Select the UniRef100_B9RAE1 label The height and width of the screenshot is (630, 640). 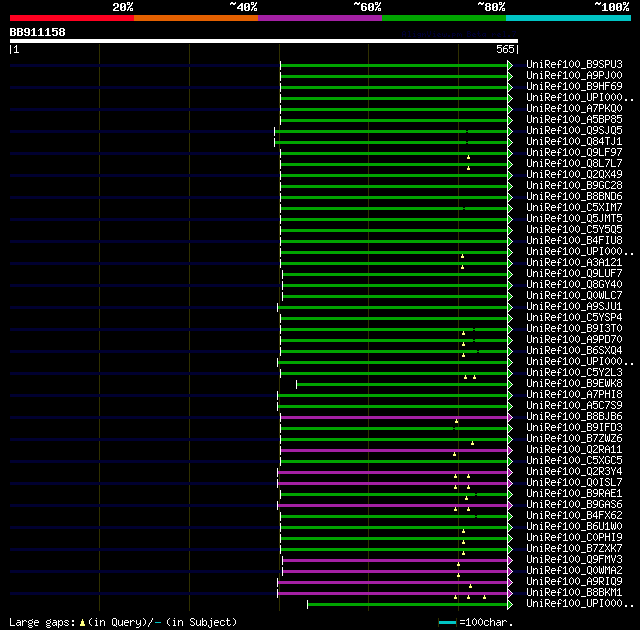pos(574,494)
